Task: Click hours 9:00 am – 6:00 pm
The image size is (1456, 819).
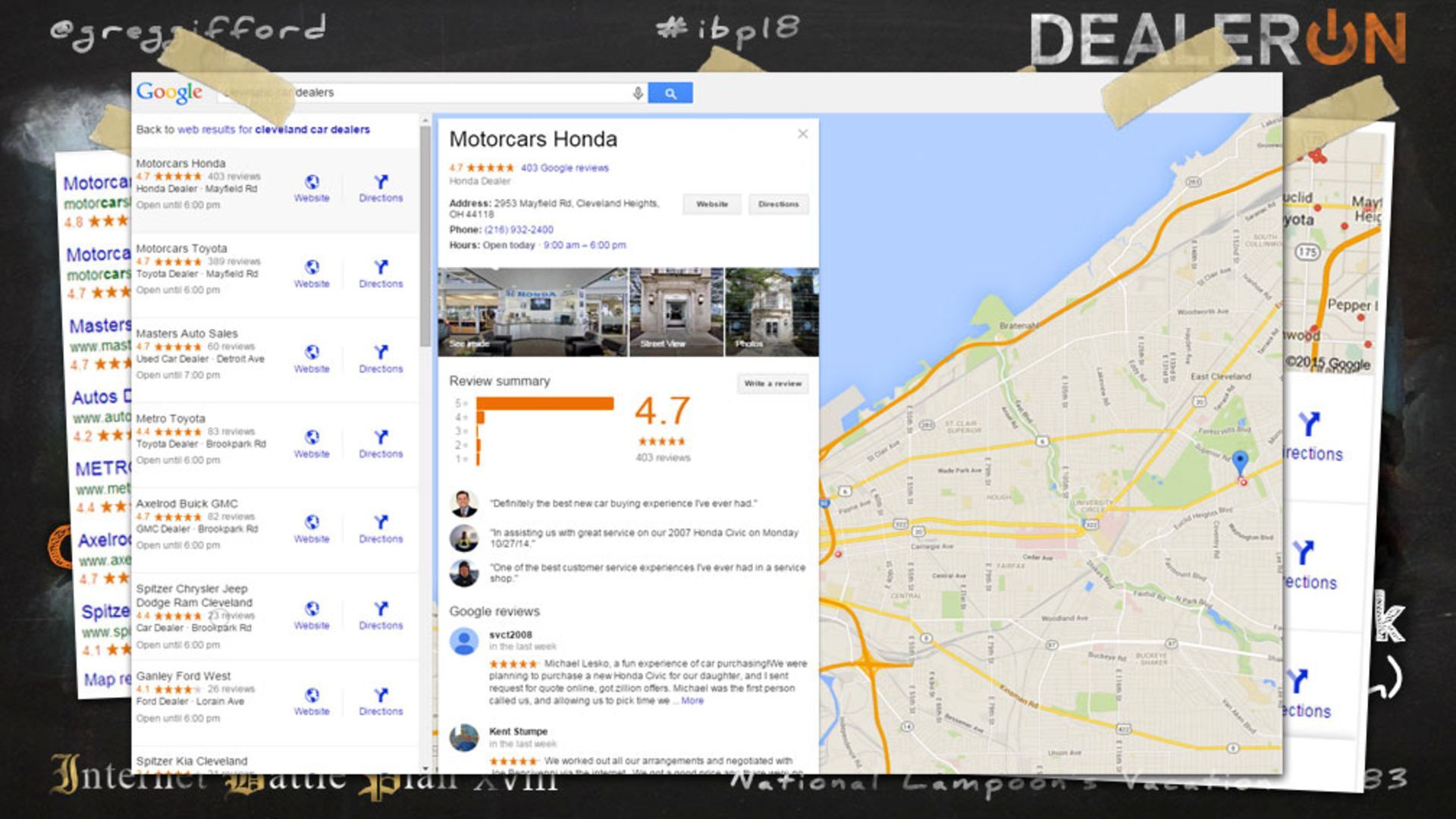Action: [585, 245]
